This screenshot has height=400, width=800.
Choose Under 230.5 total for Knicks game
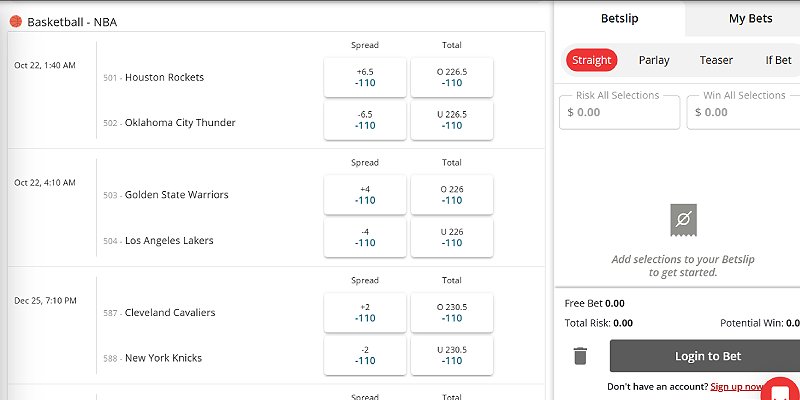[452, 355]
